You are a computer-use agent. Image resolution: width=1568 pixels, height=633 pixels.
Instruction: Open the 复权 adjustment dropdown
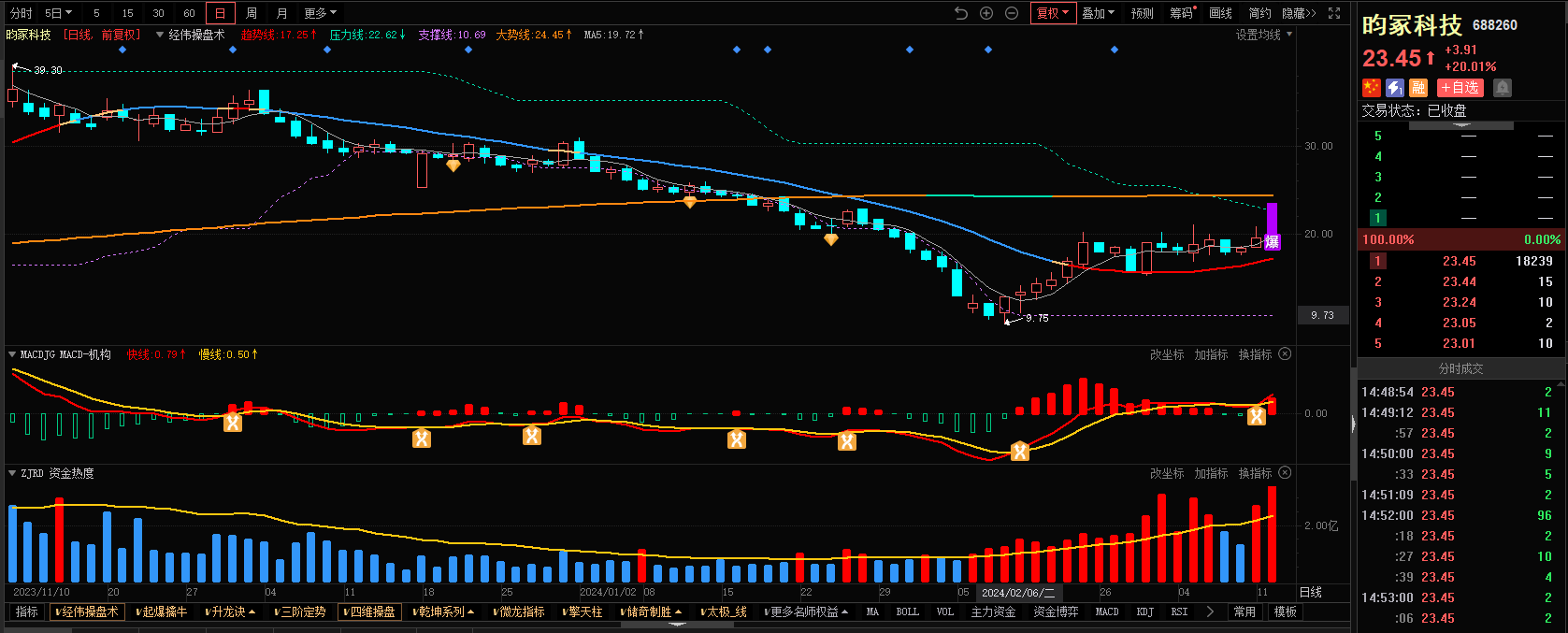coord(1054,13)
